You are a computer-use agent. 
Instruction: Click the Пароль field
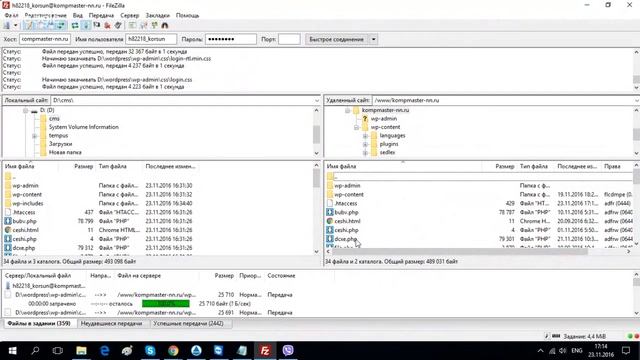pyautogui.click(x=231, y=39)
